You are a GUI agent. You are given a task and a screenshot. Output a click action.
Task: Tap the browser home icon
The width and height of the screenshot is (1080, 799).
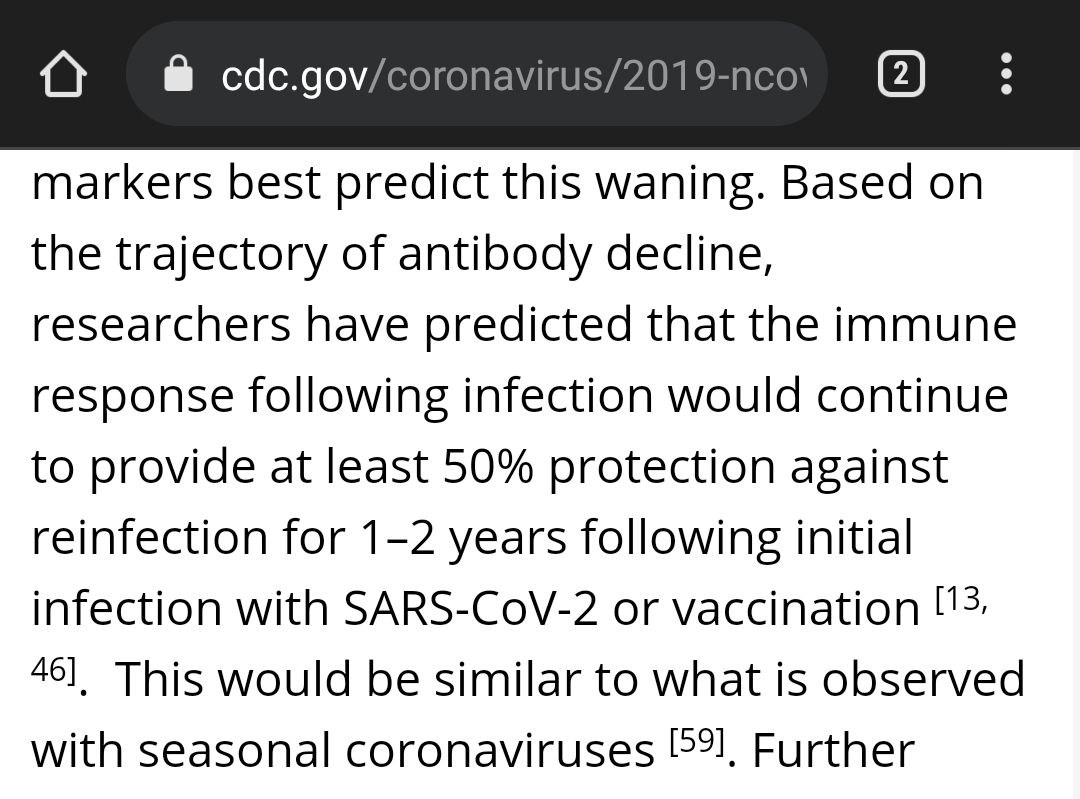click(63, 74)
